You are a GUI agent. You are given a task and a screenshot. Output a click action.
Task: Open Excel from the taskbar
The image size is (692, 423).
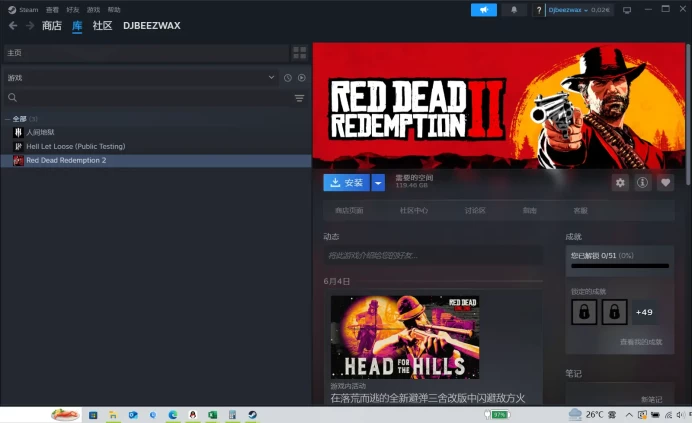(212, 415)
